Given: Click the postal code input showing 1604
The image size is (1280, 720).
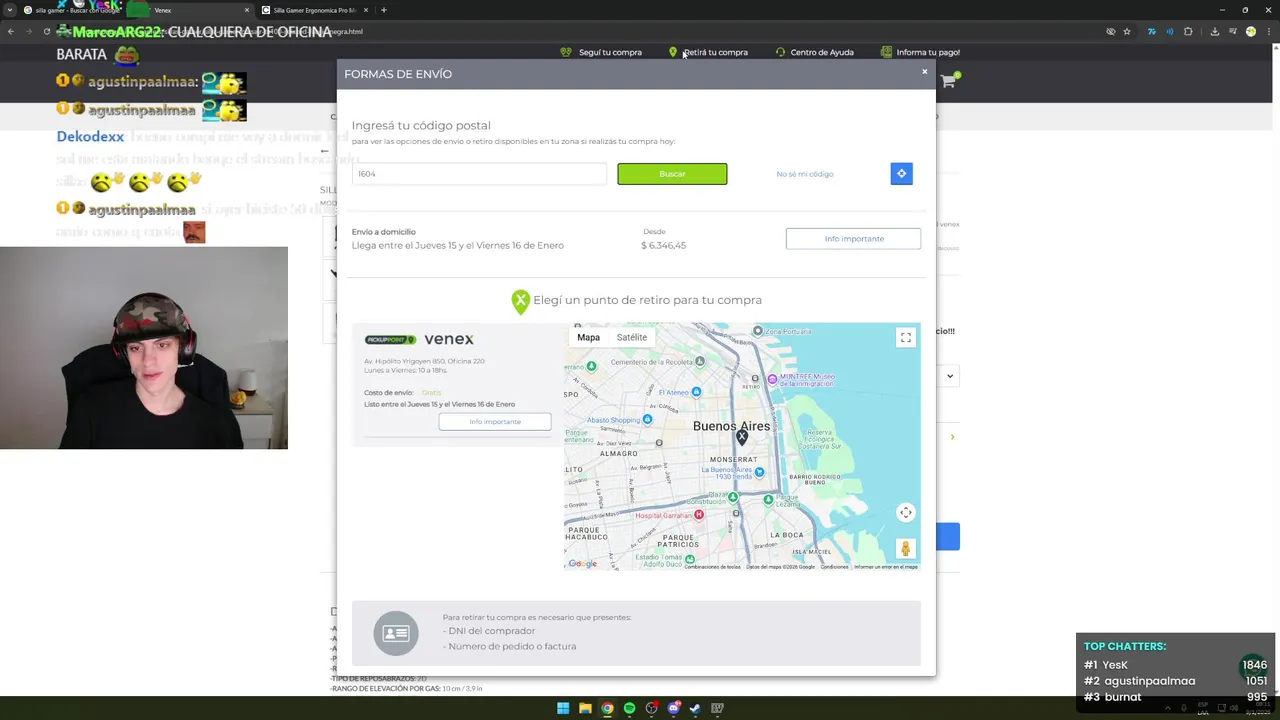Looking at the screenshot, I should tap(479, 174).
